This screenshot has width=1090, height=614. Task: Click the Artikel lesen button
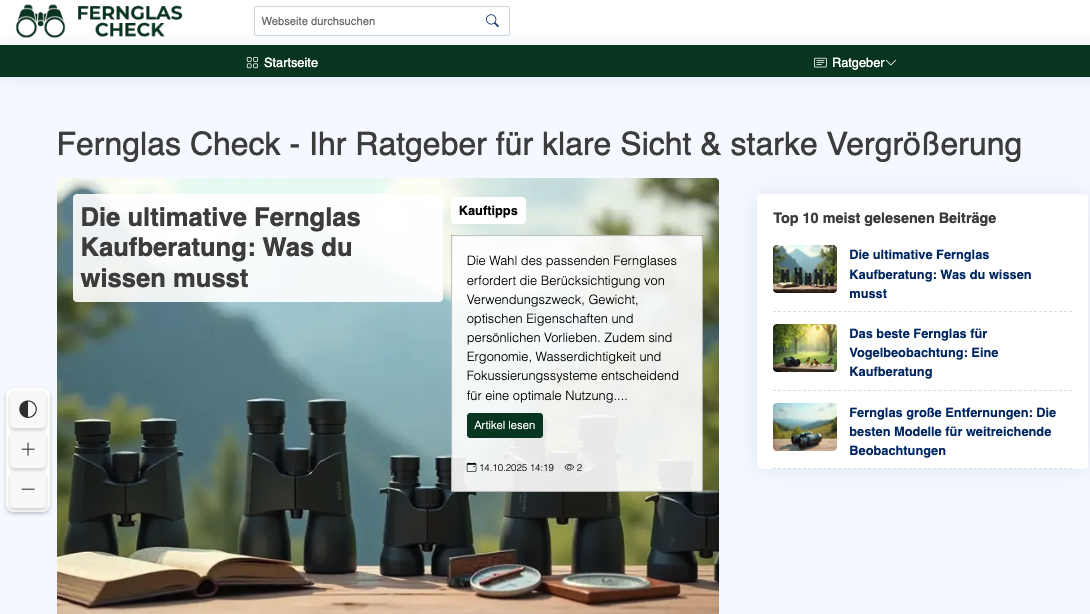tap(505, 425)
